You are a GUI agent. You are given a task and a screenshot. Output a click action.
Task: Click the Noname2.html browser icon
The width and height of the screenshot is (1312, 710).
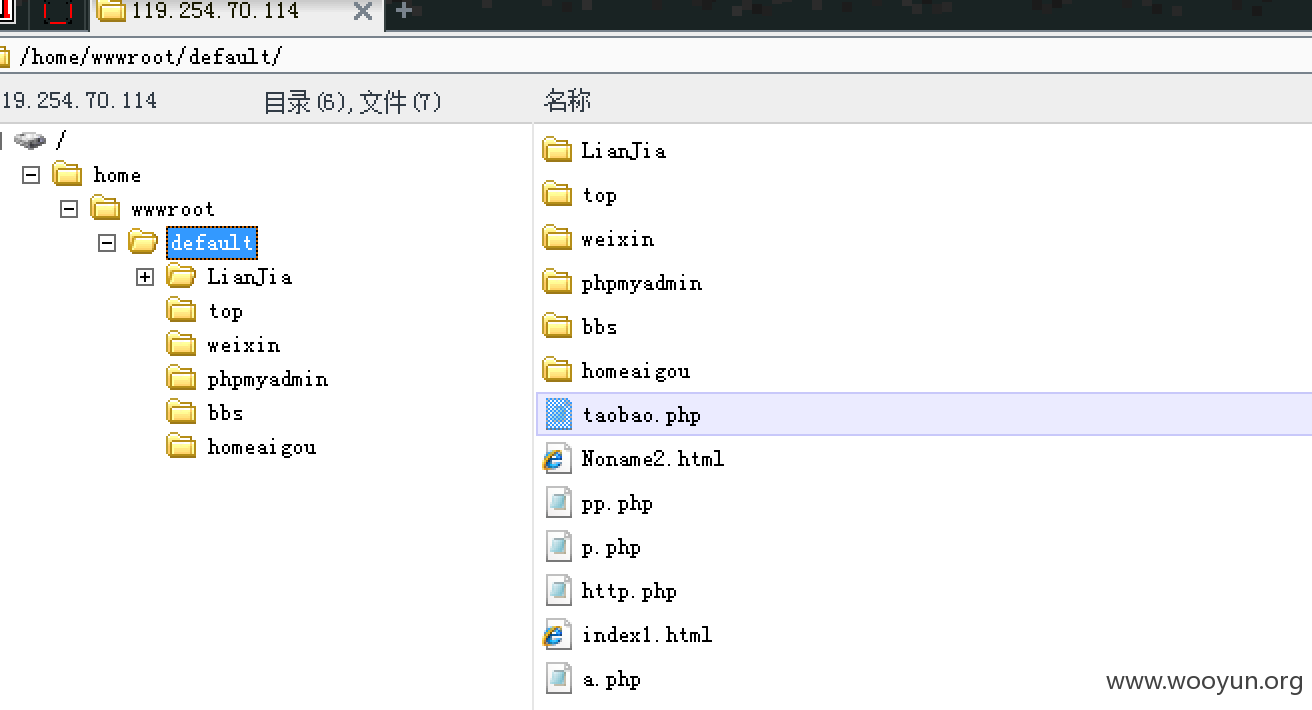tap(557, 459)
